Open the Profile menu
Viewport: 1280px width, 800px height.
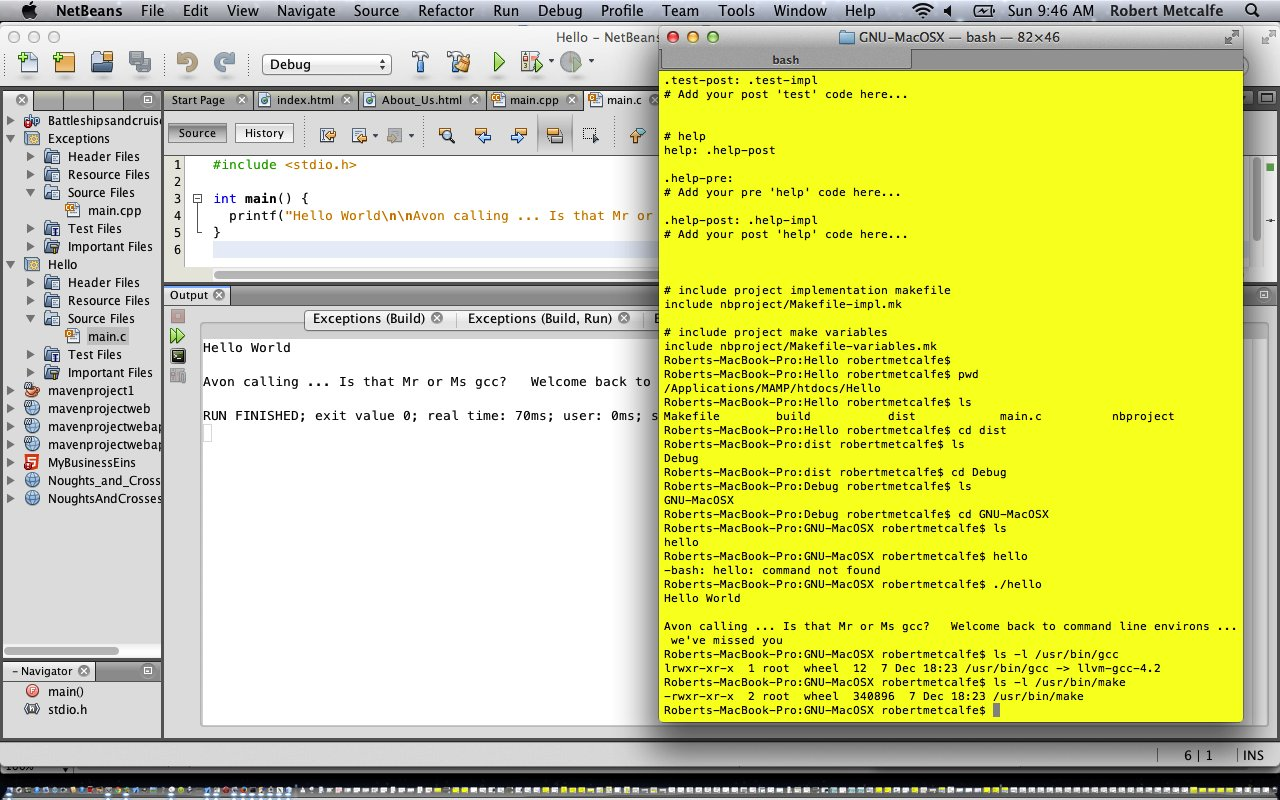622,11
